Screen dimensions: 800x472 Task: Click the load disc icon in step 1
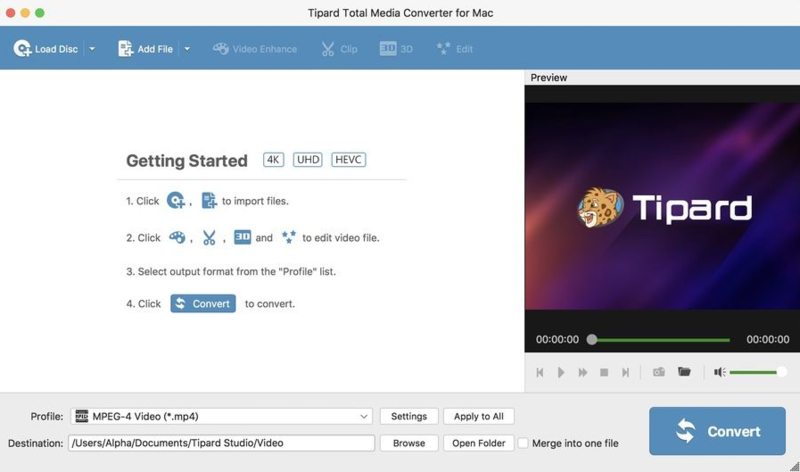[176, 201]
